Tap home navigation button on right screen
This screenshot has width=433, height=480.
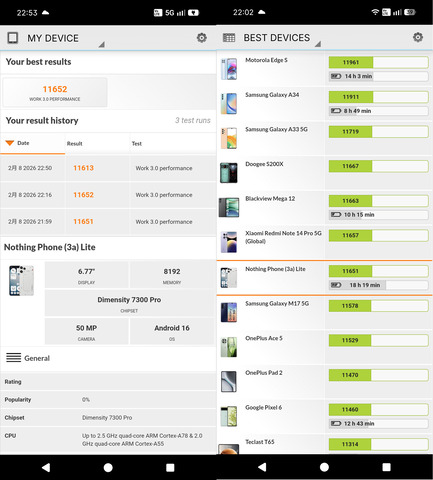[x=324, y=467]
